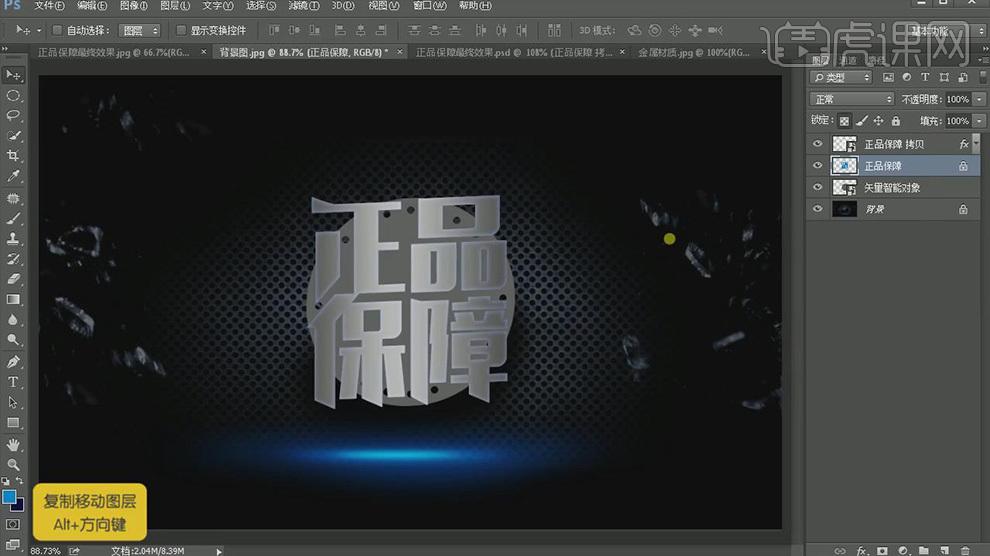Switch to 正品保障最终效果.psd tab
This screenshot has width=990, height=556.
pos(514,52)
